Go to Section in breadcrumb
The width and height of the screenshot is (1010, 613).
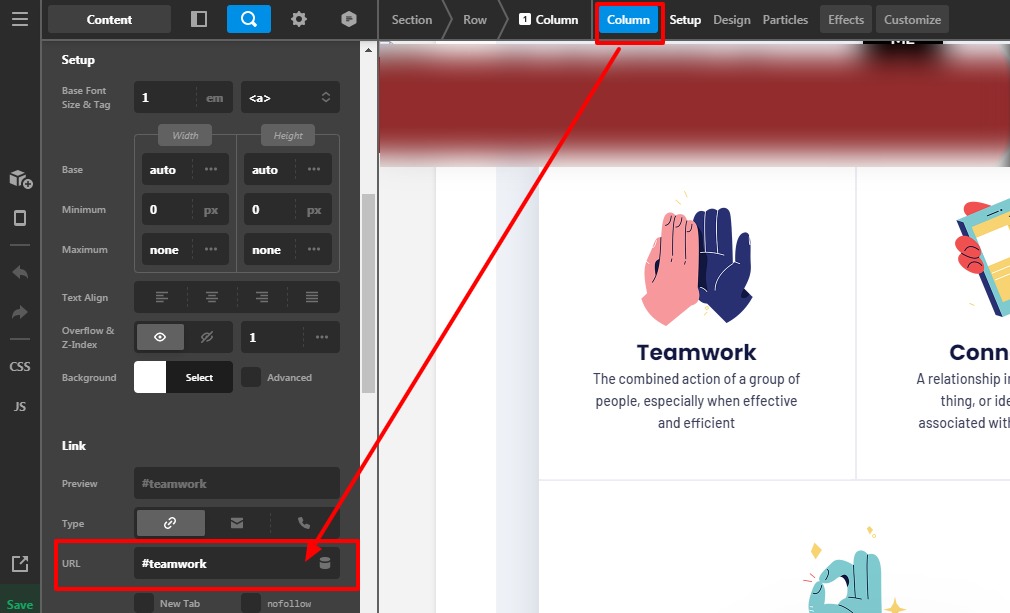tap(412, 19)
